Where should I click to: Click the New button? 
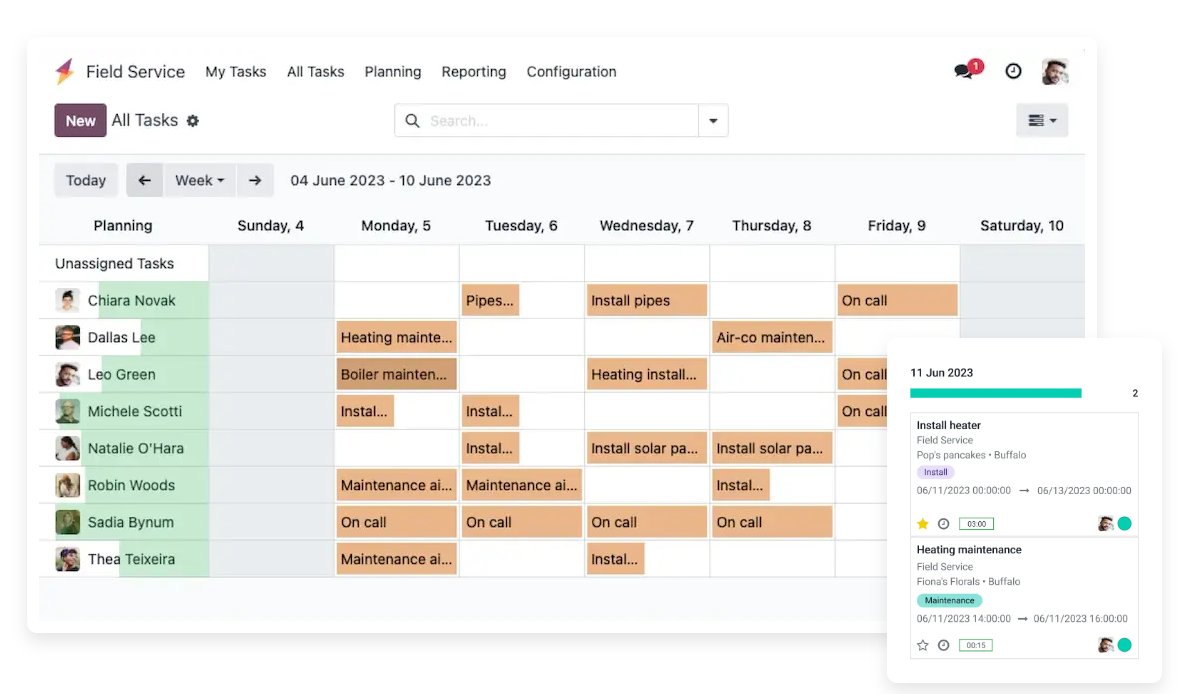(80, 120)
